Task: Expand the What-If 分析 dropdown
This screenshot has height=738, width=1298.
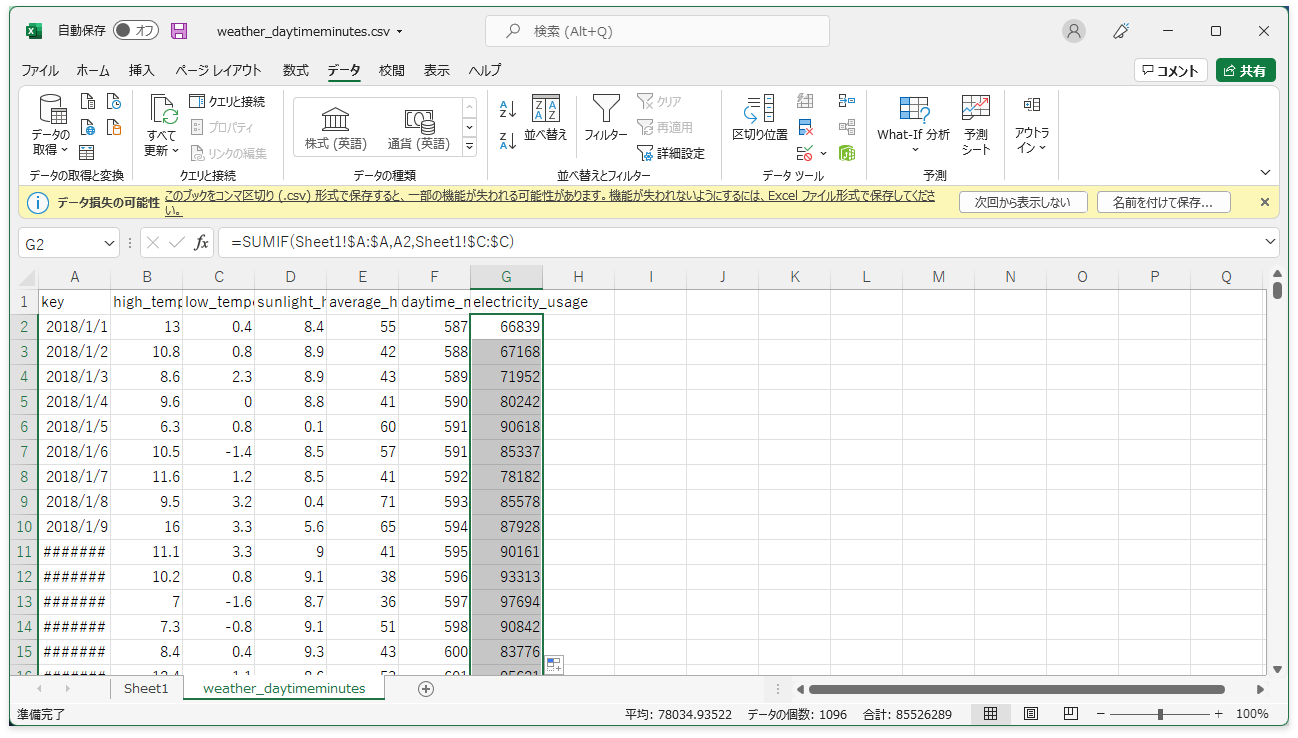Action: pyautogui.click(x=914, y=150)
